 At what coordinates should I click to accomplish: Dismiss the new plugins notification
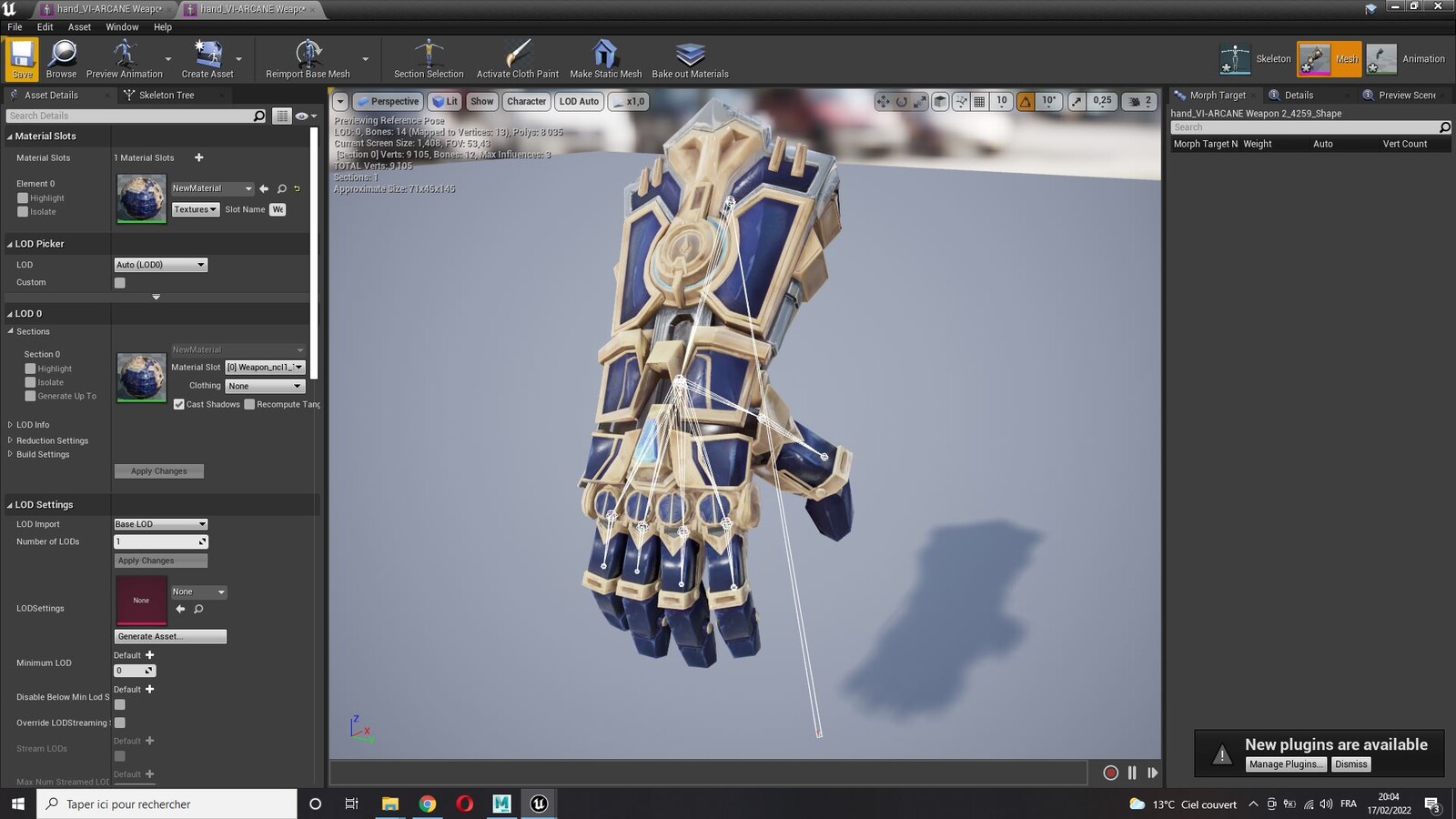1351,764
